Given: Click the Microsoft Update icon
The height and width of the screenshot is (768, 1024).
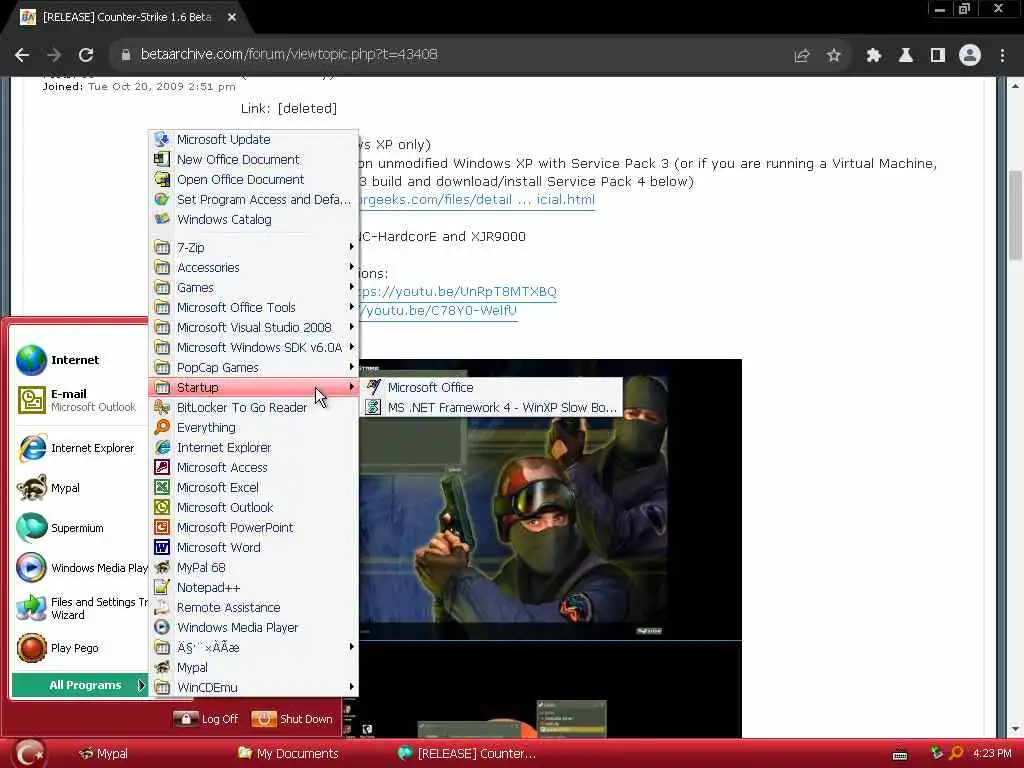Looking at the screenshot, I should click(162, 139).
